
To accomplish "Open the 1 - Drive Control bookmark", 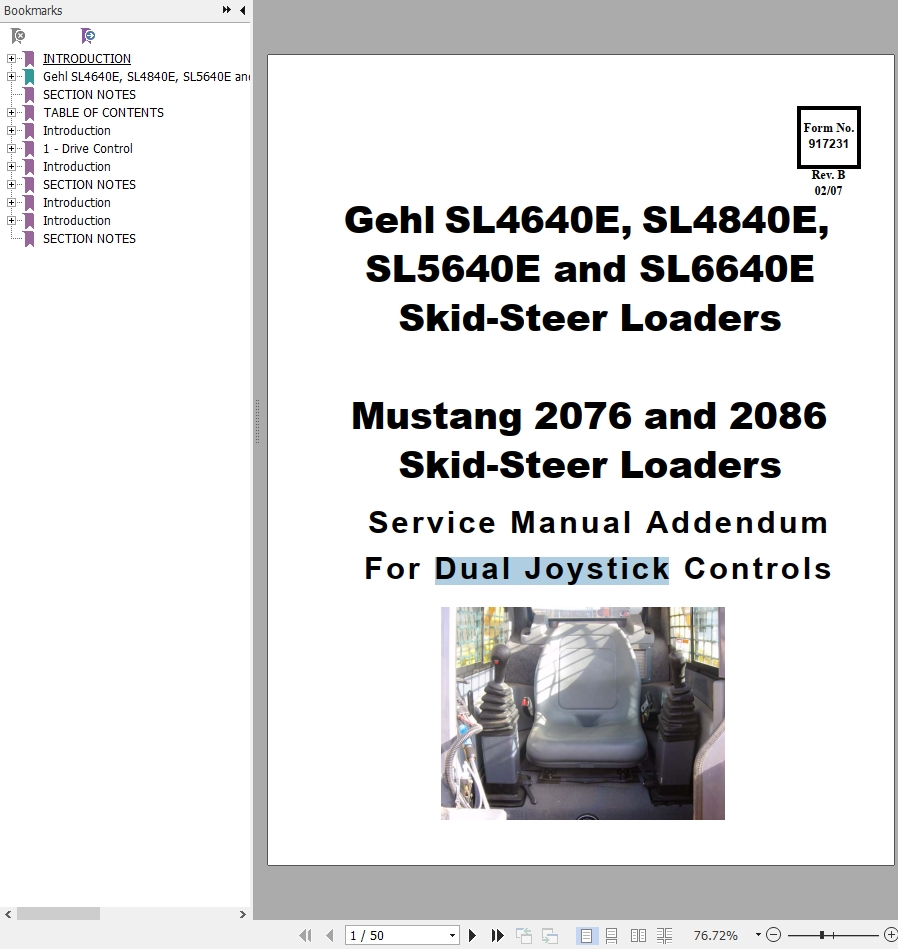I will (88, 149).
